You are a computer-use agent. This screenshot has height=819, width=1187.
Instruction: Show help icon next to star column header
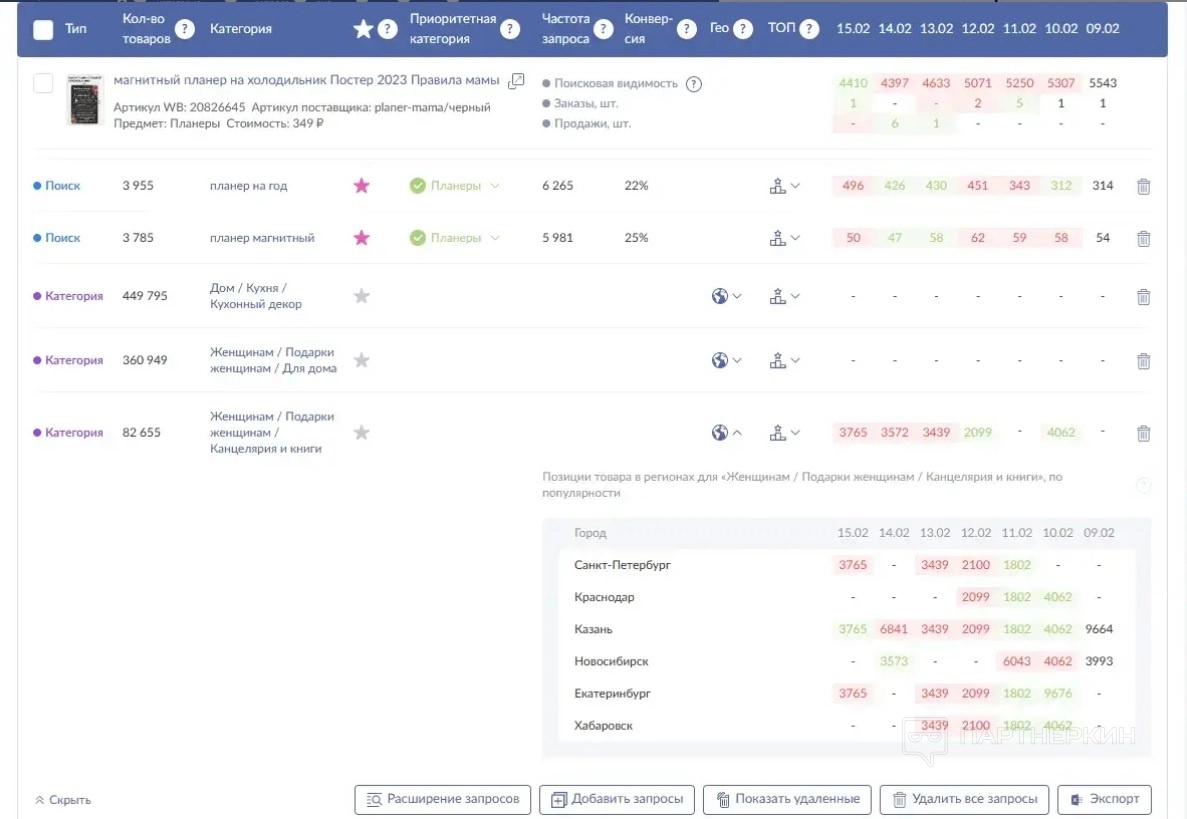click(x=388, y=29)
